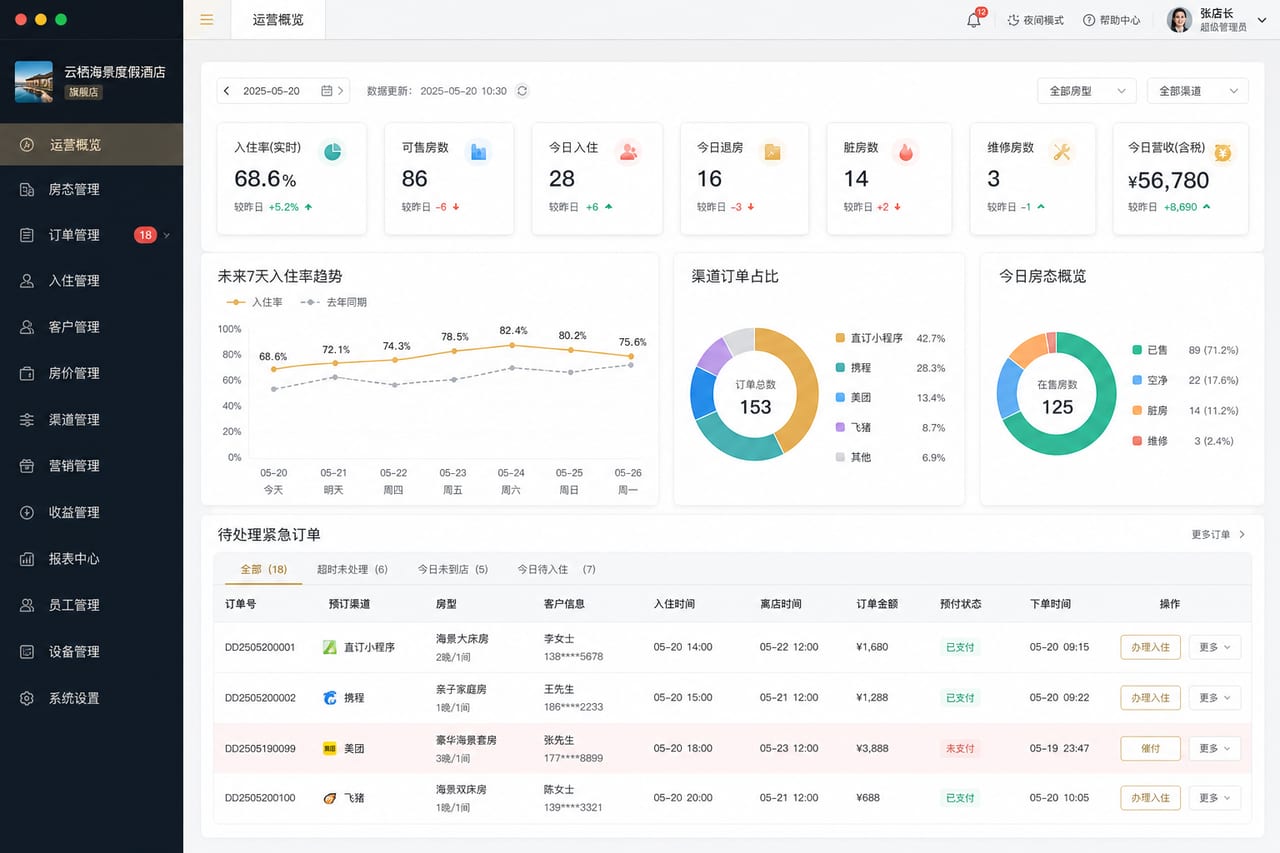Open 更多 dropdown for order DD2505200100
The height and width of the screenshot is (853, 1280).
pyautogui.click(x=1214, y=798)
